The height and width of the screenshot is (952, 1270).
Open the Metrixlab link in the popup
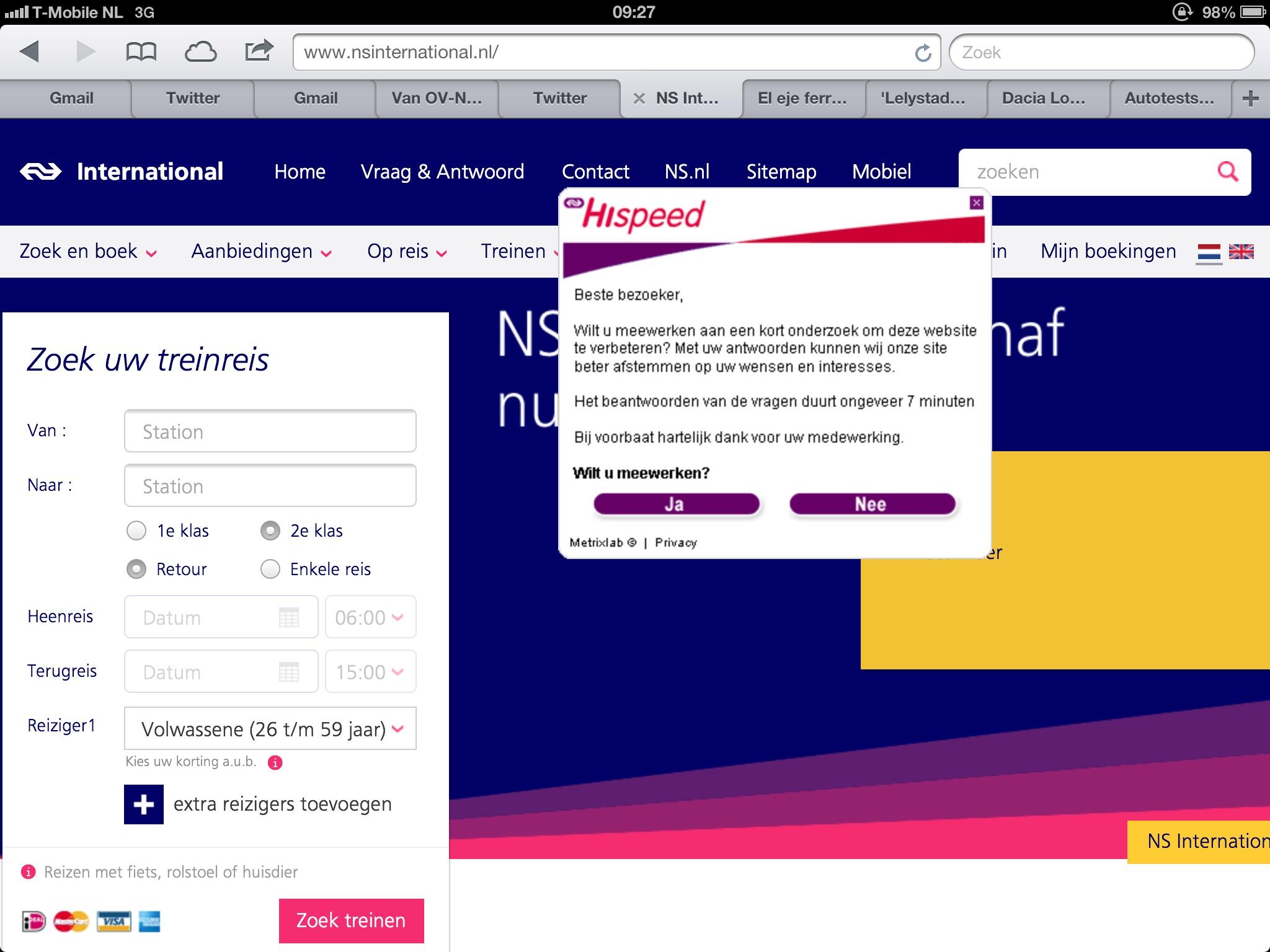tap(603, 543)
